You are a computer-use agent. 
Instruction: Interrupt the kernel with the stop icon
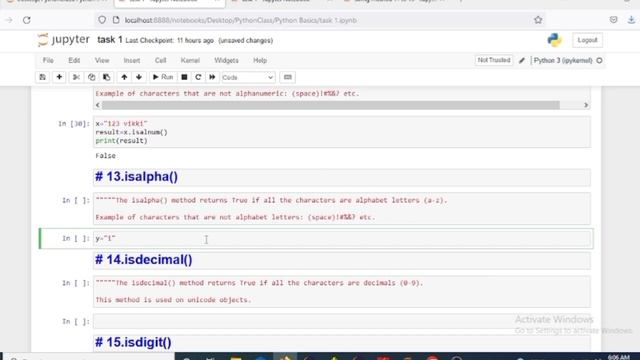(184, 77)
